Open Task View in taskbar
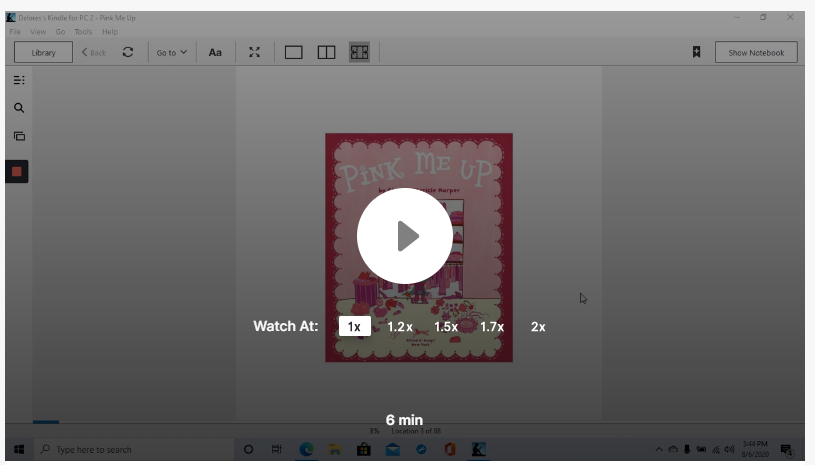This screenshot has width=815, height=465. 277,449
